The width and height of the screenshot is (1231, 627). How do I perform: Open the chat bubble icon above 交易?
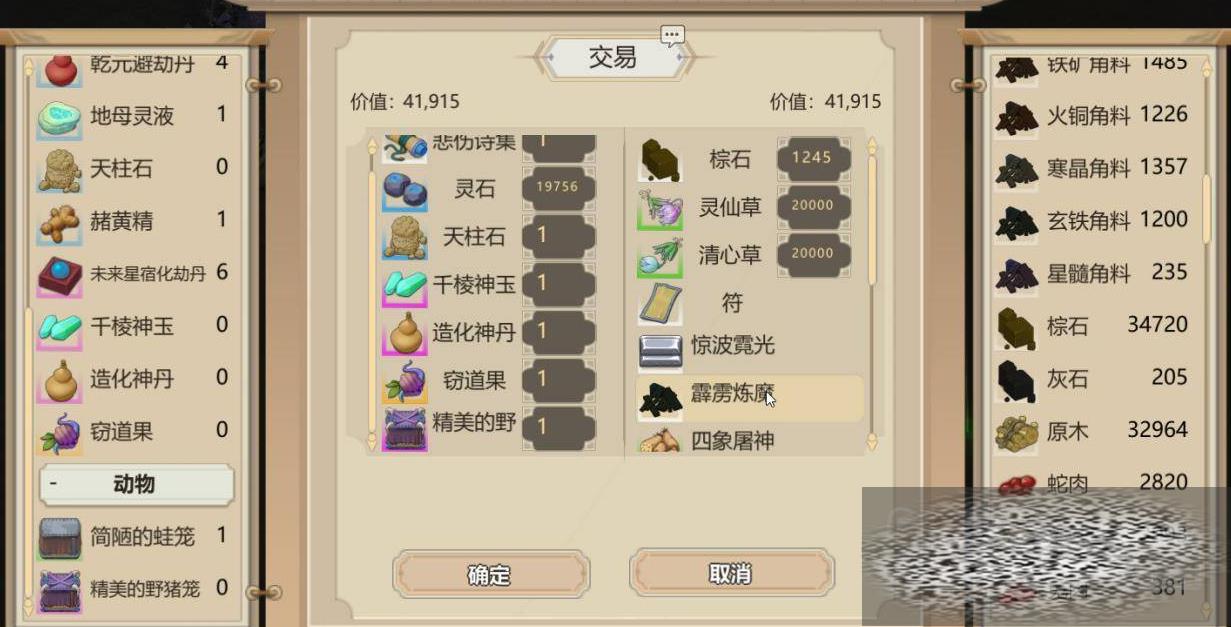(672, 36)
